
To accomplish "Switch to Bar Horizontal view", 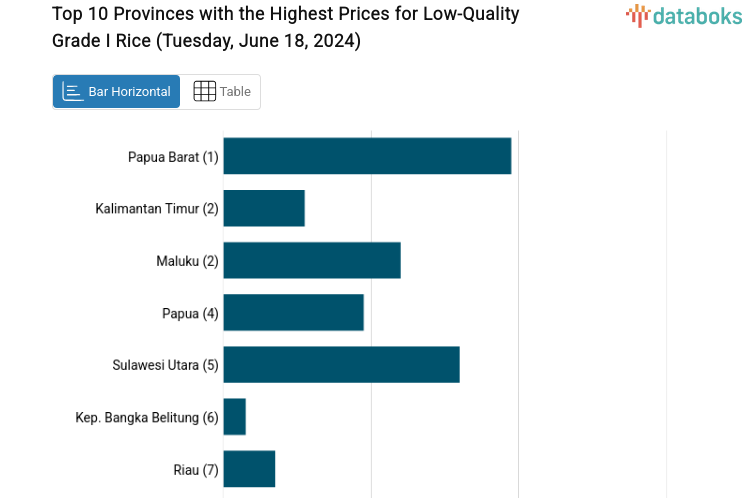I will click(117, 92).
